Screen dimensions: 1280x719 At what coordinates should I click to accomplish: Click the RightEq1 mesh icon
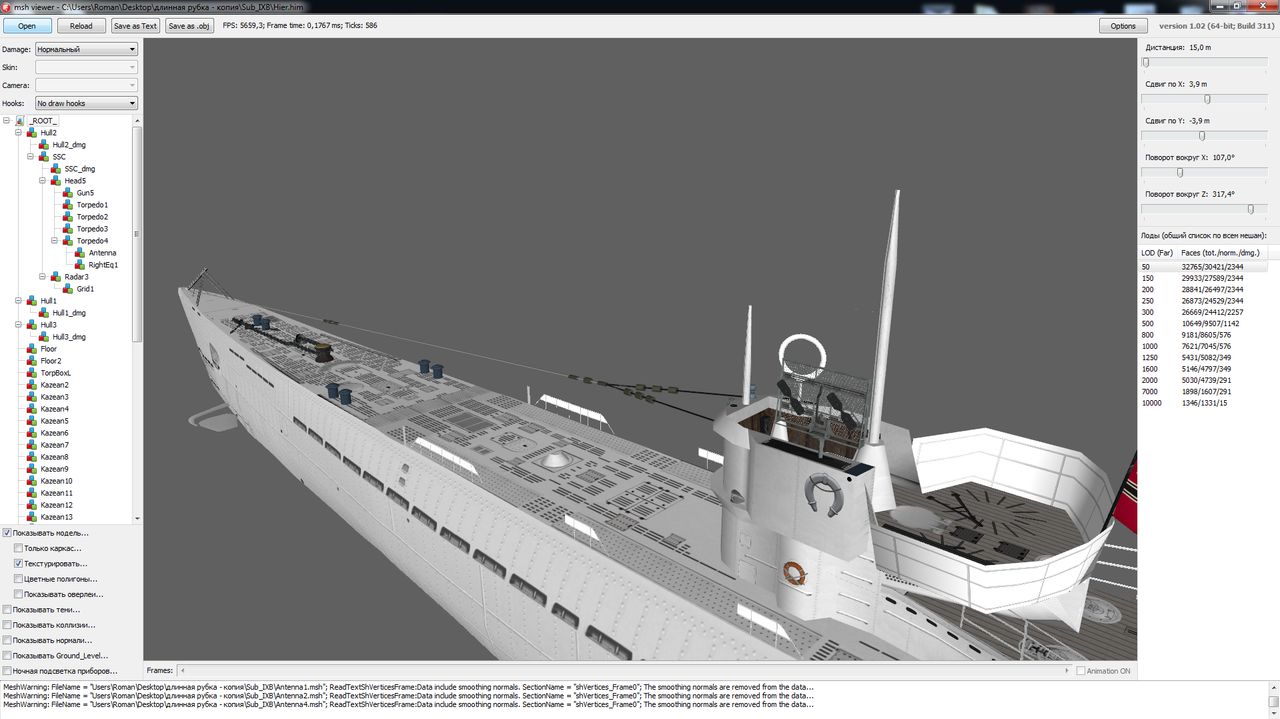(80, 265)
